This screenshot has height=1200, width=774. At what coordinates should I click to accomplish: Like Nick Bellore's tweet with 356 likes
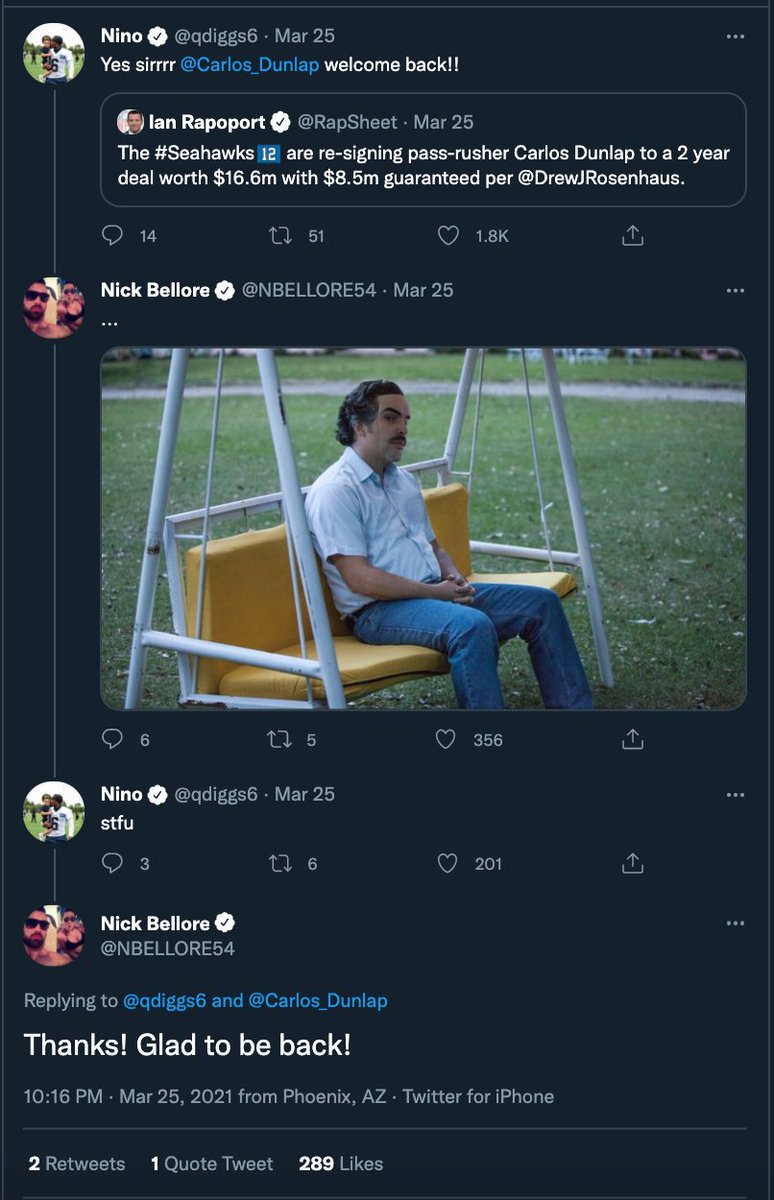[449, 740]
